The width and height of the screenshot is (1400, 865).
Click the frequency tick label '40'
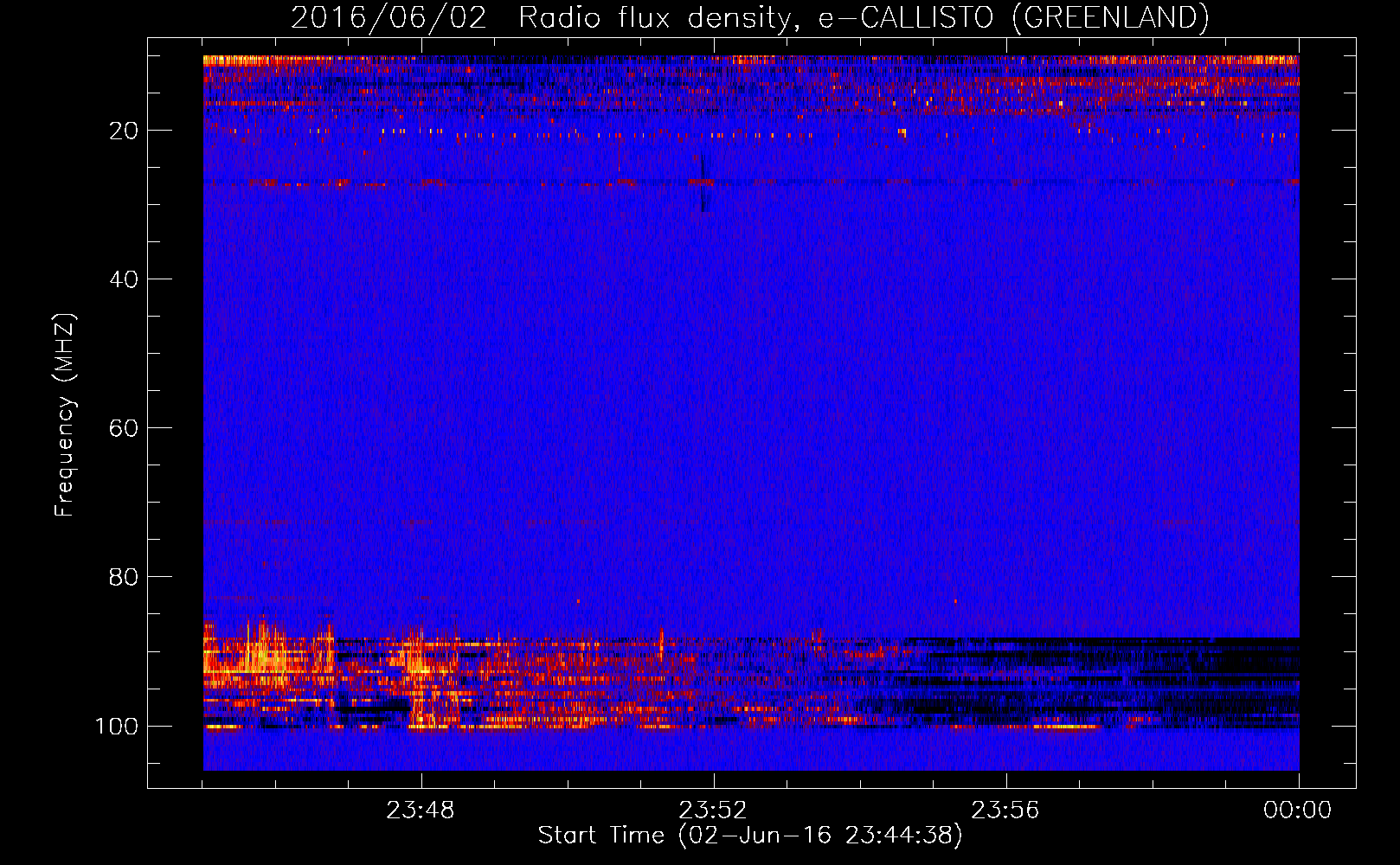click(124, 279)
